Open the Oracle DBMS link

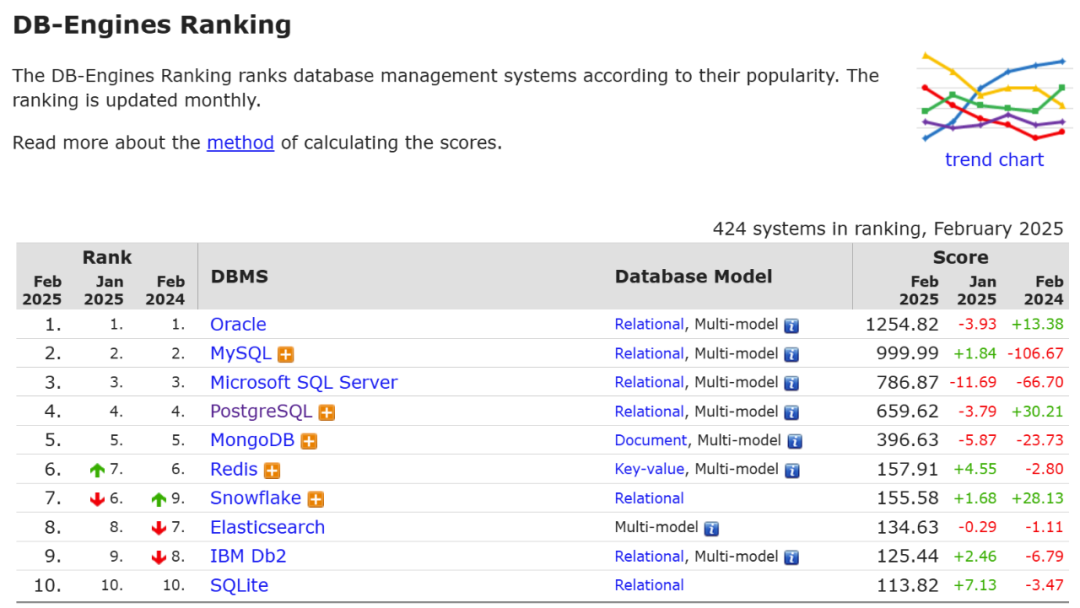click(238, 325)
